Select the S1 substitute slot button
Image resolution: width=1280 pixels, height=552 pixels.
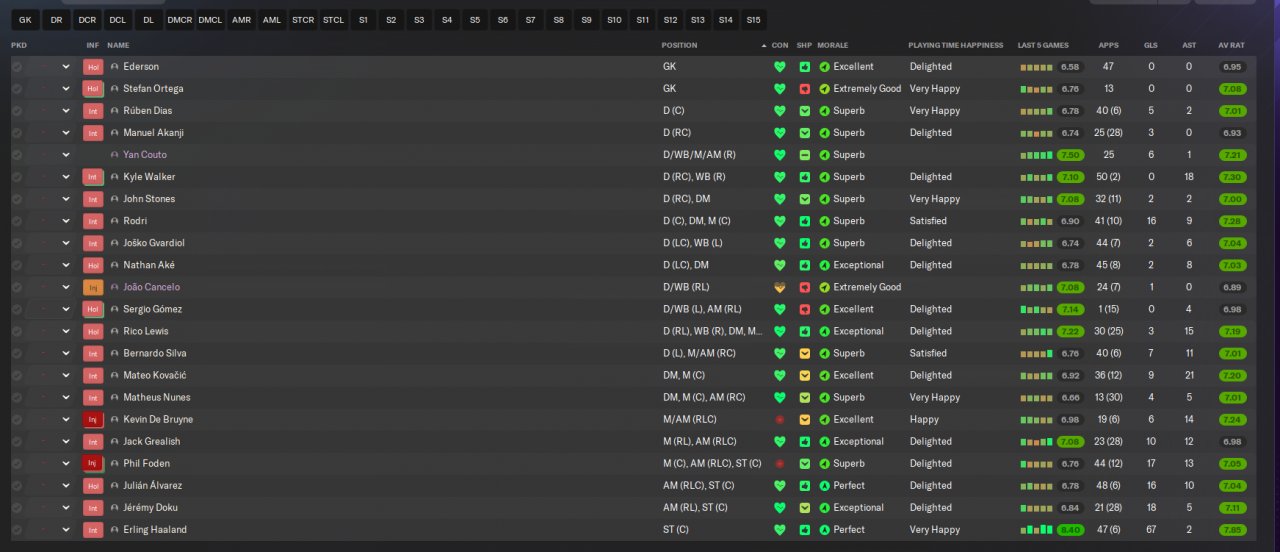(363, 20)
